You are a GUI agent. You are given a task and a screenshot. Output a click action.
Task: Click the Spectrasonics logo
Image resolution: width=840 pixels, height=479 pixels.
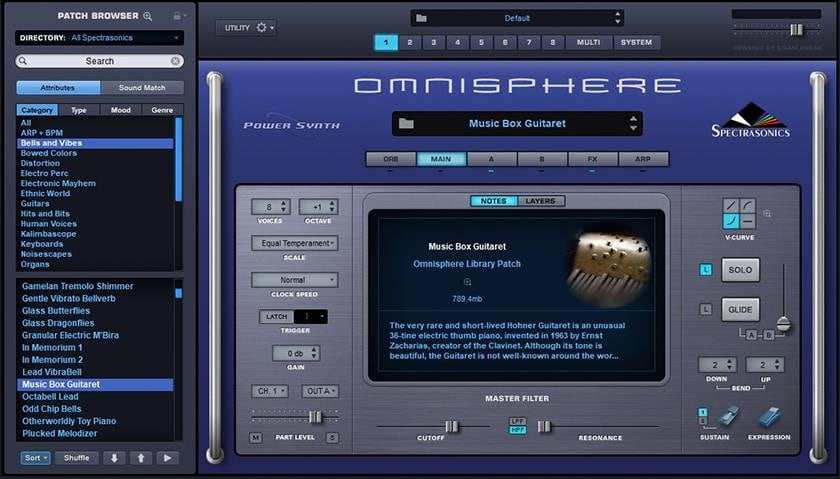click(751, 121)
